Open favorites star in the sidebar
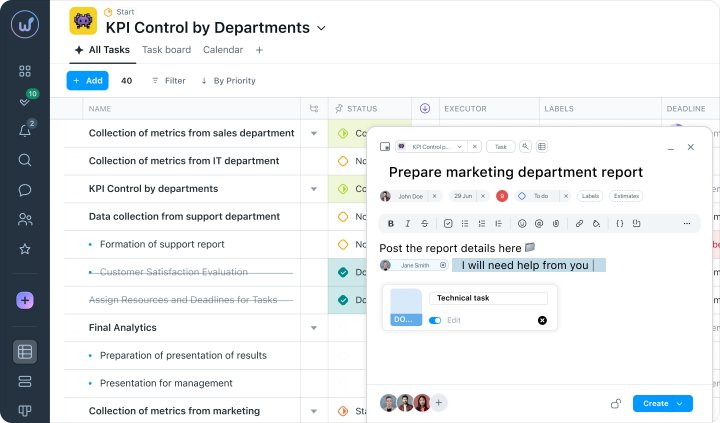 (x=25, y=249)
